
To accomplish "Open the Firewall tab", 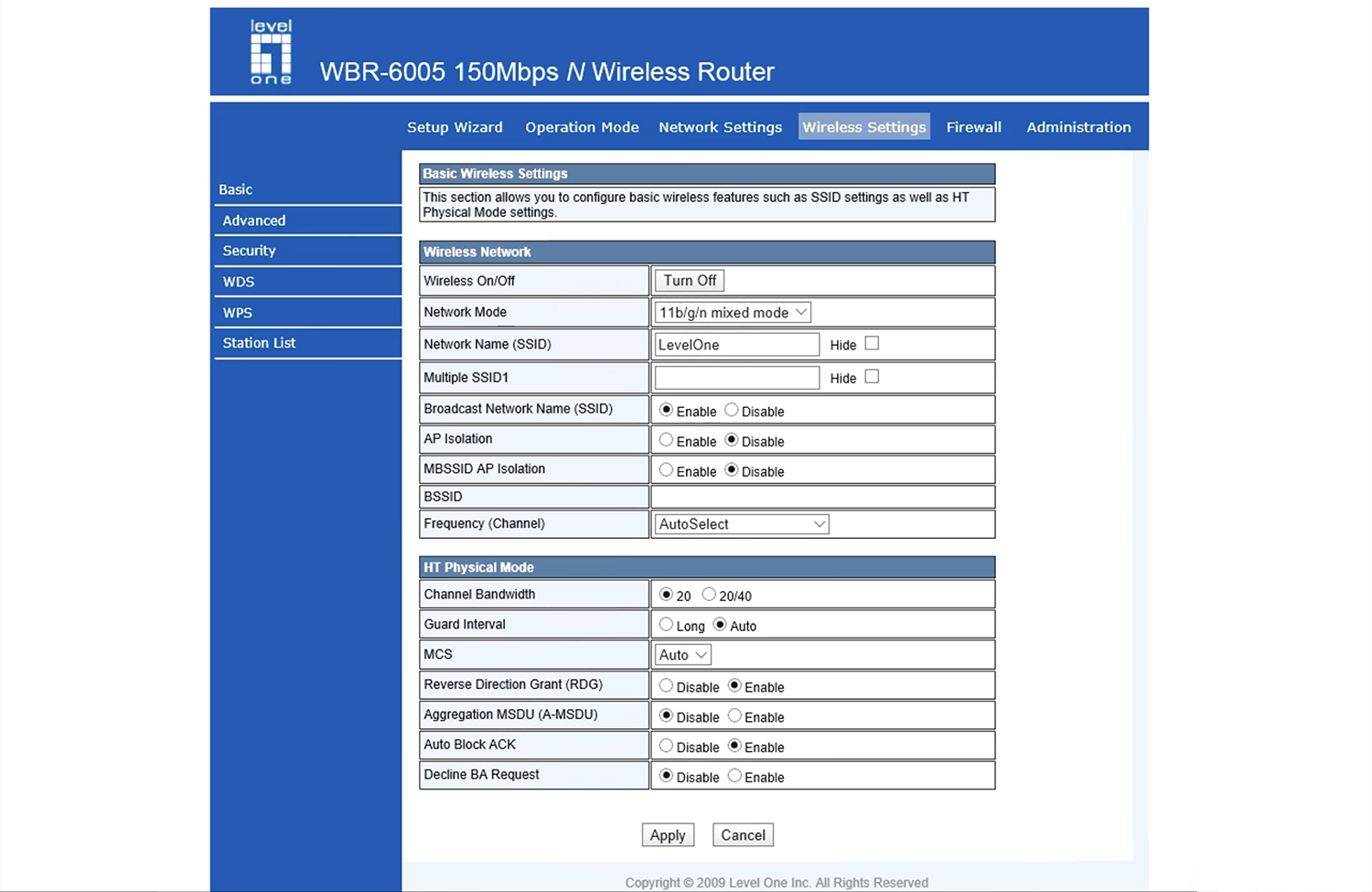I will point(973,127).
